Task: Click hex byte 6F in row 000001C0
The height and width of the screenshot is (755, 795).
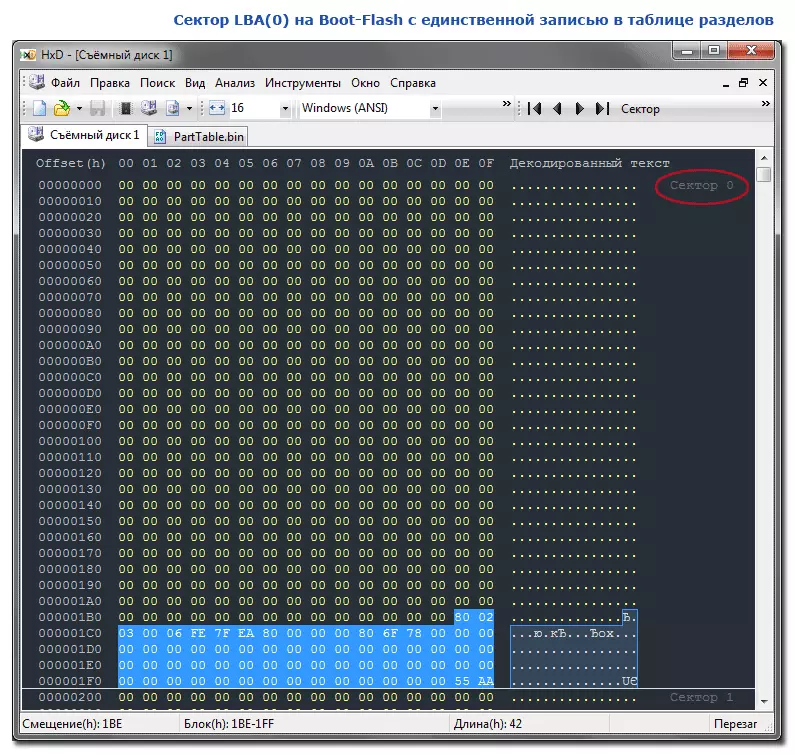Action: [390, 633]
